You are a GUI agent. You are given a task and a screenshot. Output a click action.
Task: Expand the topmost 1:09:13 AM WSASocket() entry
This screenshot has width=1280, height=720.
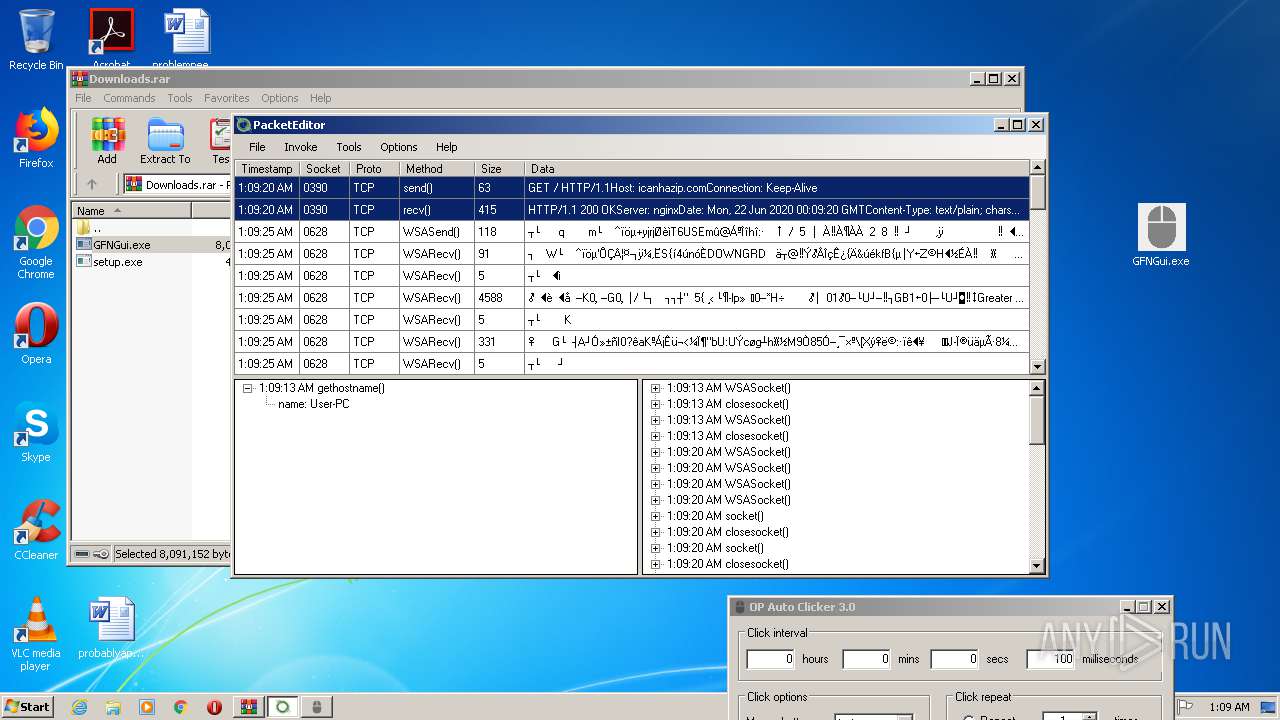[x=656, y=388]
